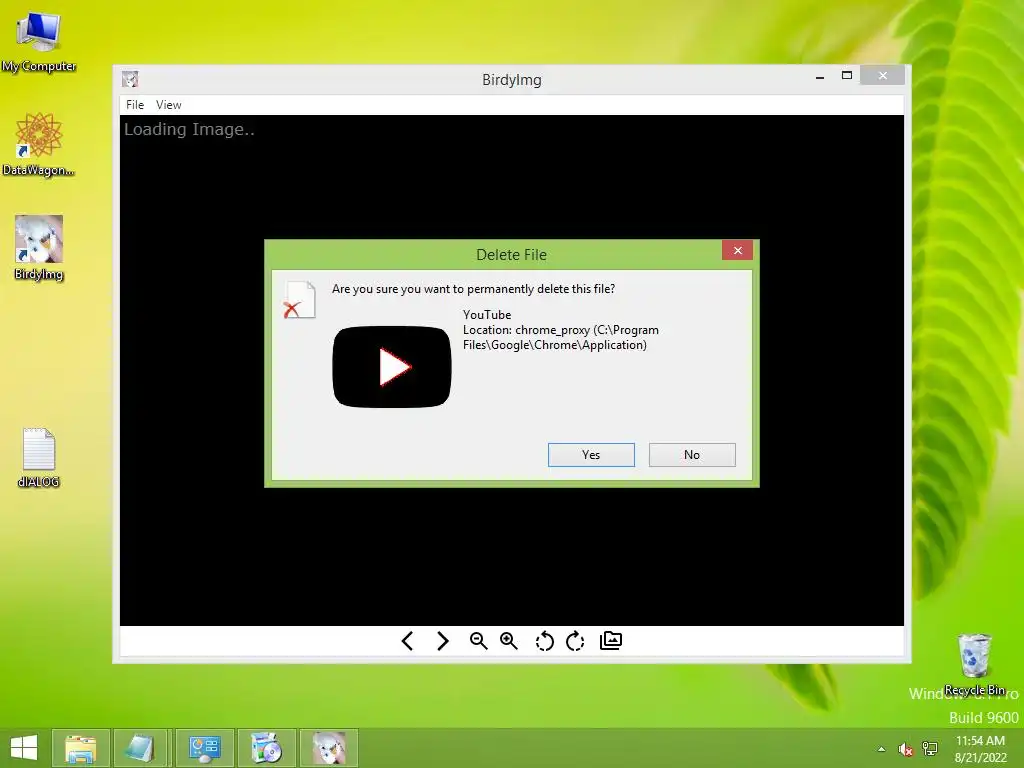Screen dimensions: 1024x768
Task: Maximize the BirdyImg window
Action: pyautogui.click(x=847, y=76)
